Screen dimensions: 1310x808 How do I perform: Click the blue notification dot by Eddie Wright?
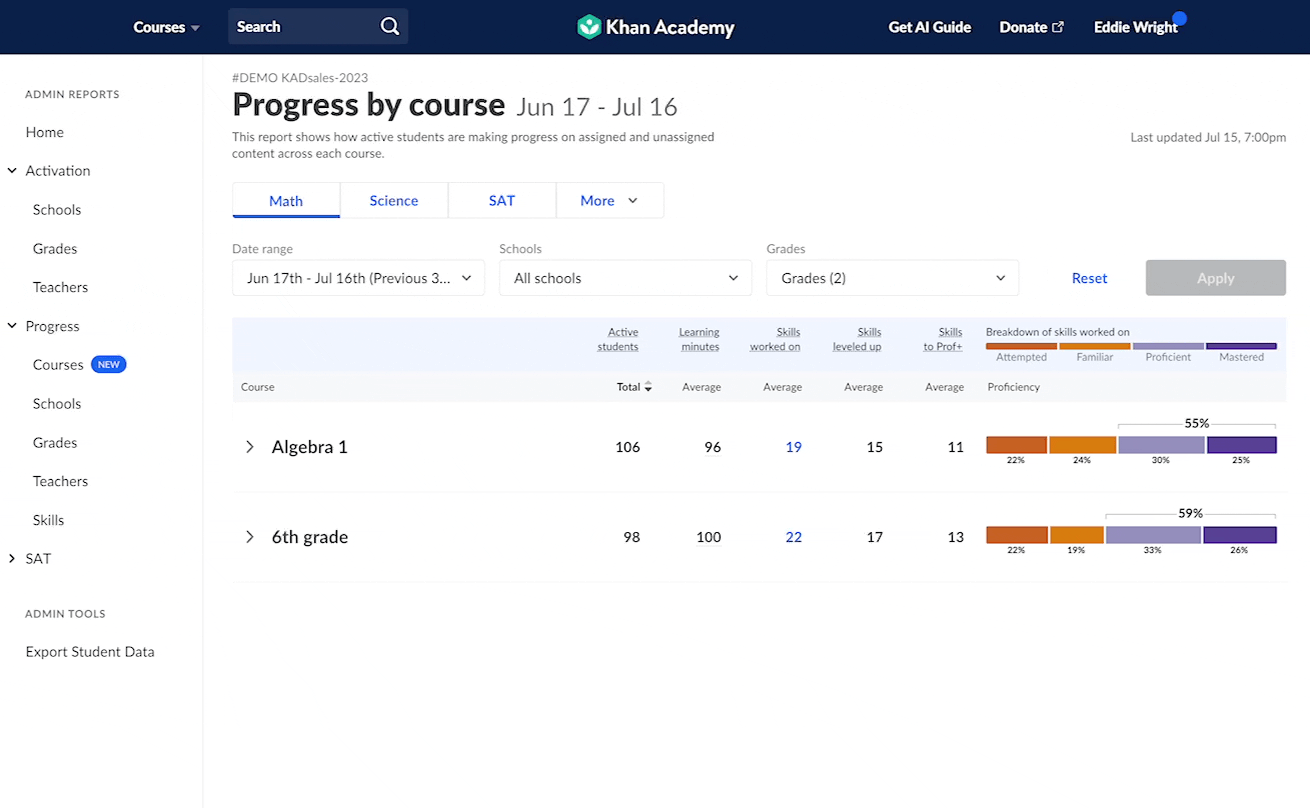pos(1179,18)
